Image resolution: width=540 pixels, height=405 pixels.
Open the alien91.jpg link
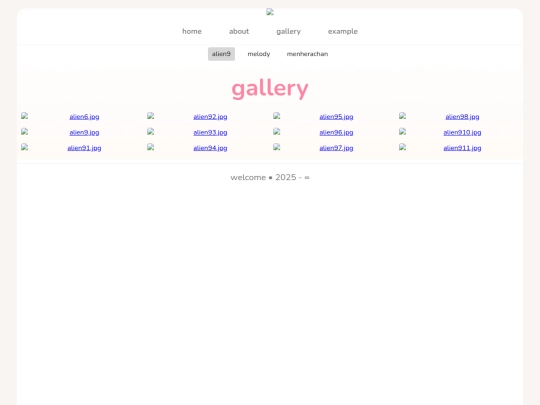coord(84,148)
